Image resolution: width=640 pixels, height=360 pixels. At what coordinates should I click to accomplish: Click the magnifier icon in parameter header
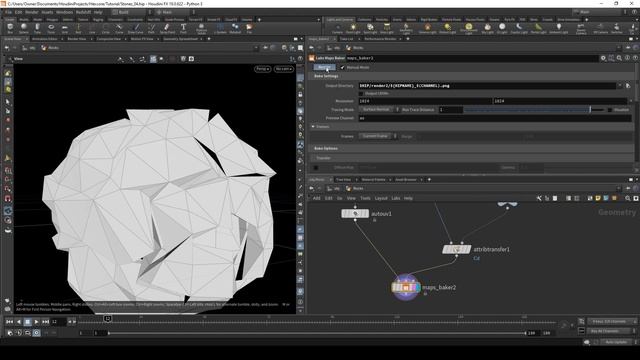pyautogui.click(x=619, y=58)
